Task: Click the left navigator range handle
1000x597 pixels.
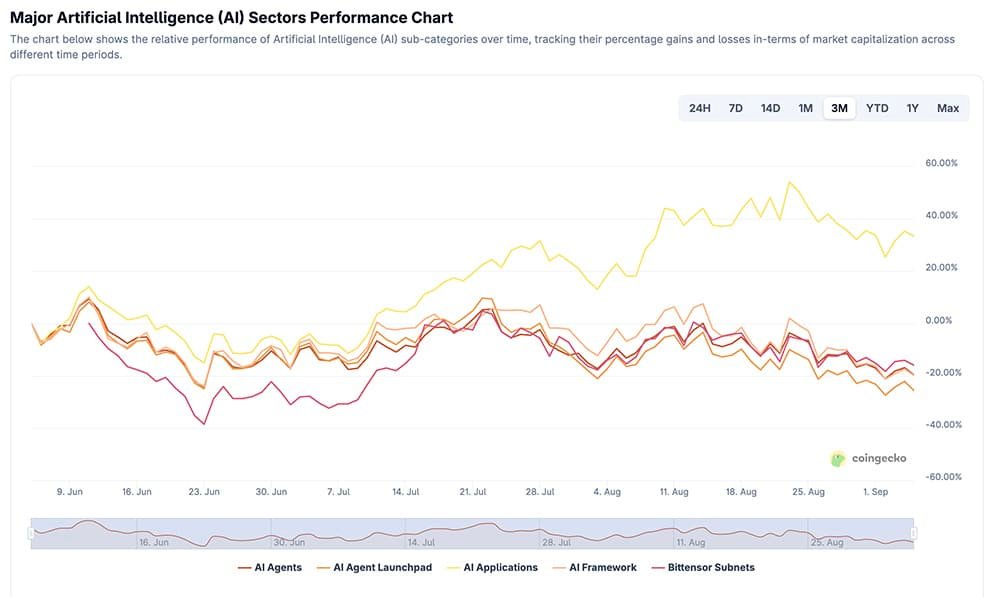Action: pyautogui.click(x=31, y=533)
